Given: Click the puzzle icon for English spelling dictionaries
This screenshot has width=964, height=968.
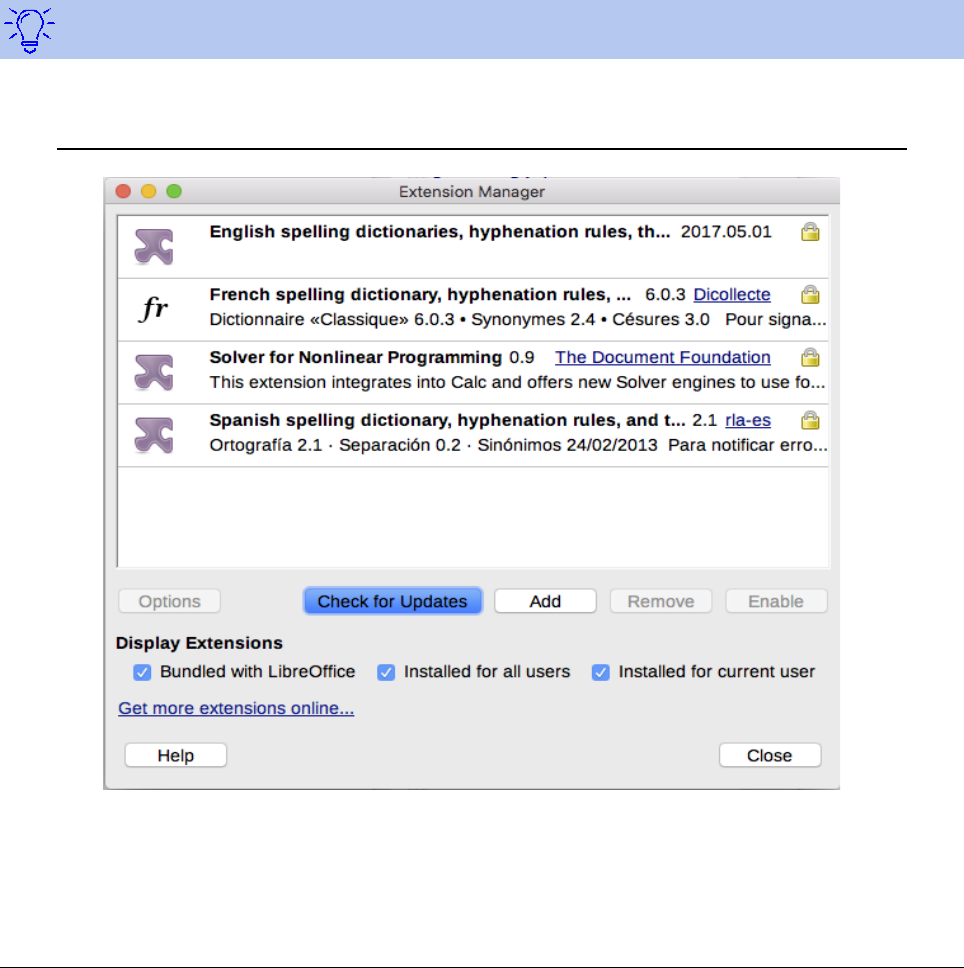Looking at the screenshot, I should (x=154, y=247).
